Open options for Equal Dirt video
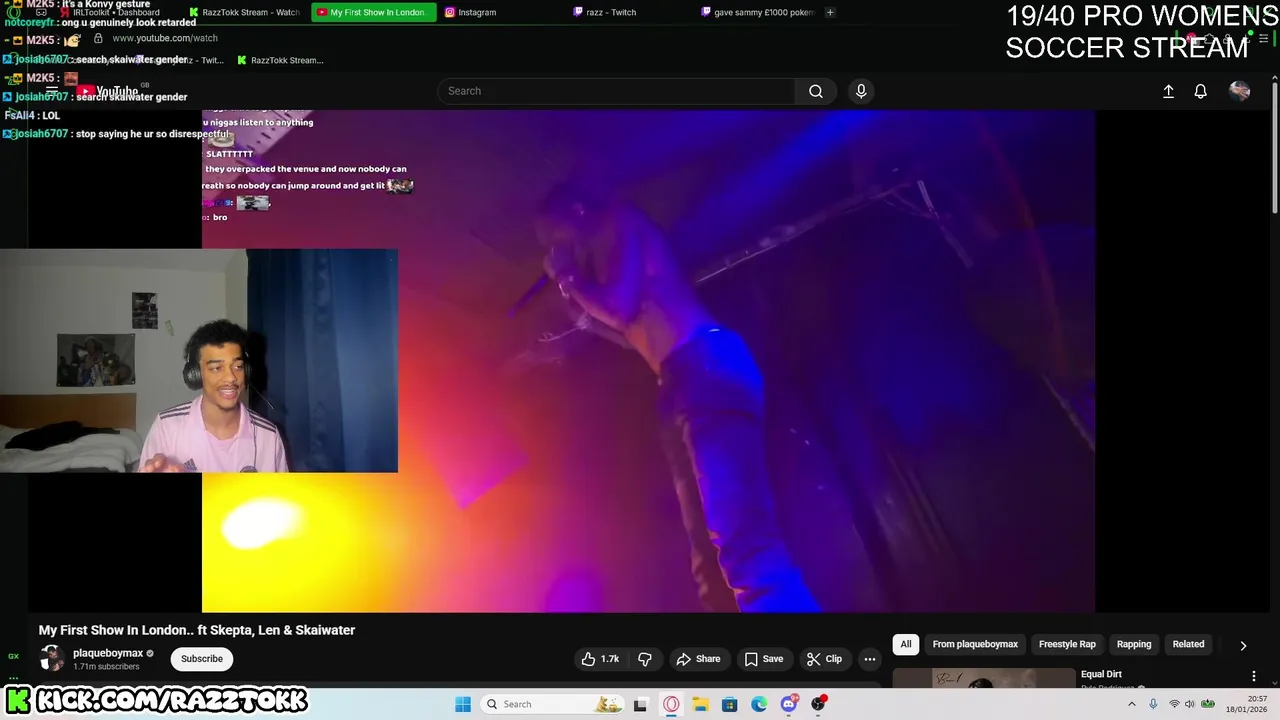This screenshot has height=720, width=1280. [x=1253, y=677]
